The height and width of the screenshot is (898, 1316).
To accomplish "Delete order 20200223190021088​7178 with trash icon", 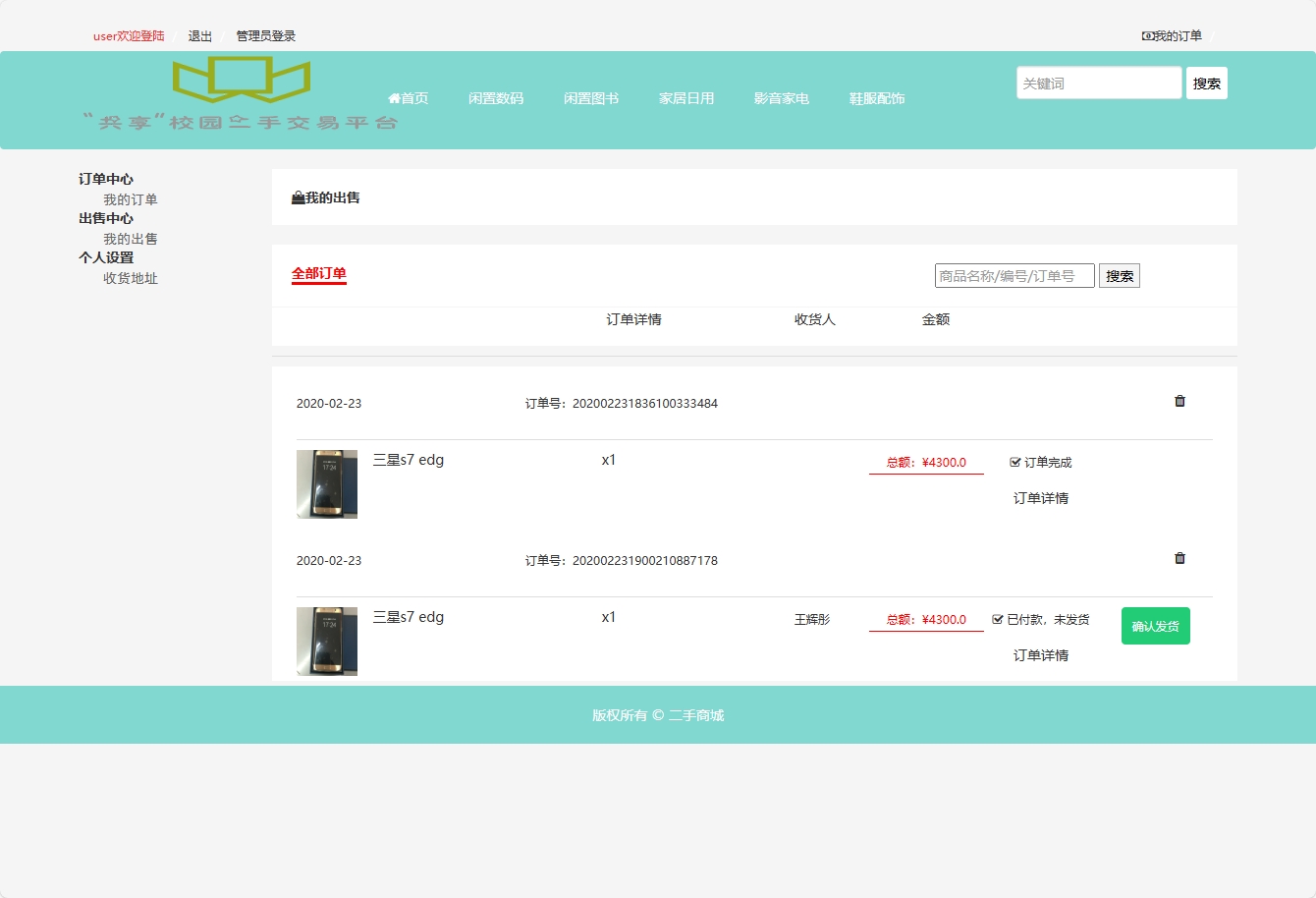I will pos(1179,558).
